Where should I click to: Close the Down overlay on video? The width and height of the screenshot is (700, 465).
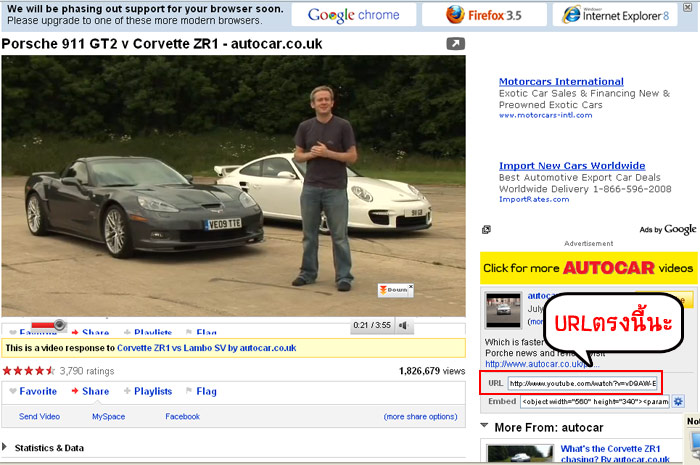coord(411,286)
